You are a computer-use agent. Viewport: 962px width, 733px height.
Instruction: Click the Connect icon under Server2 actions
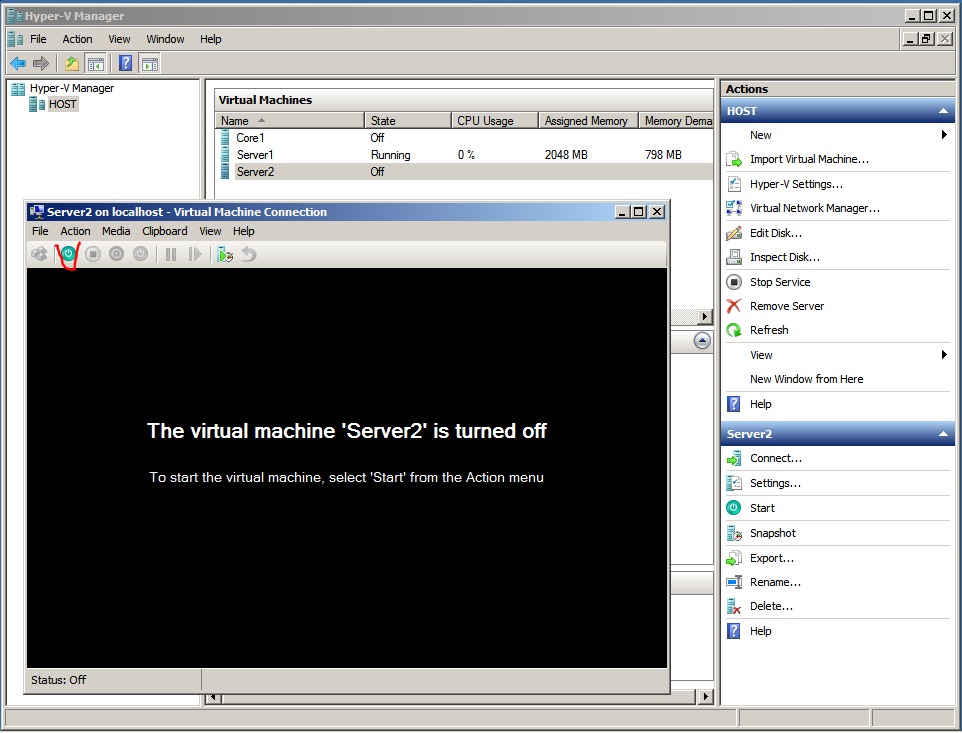coord(734,458)
